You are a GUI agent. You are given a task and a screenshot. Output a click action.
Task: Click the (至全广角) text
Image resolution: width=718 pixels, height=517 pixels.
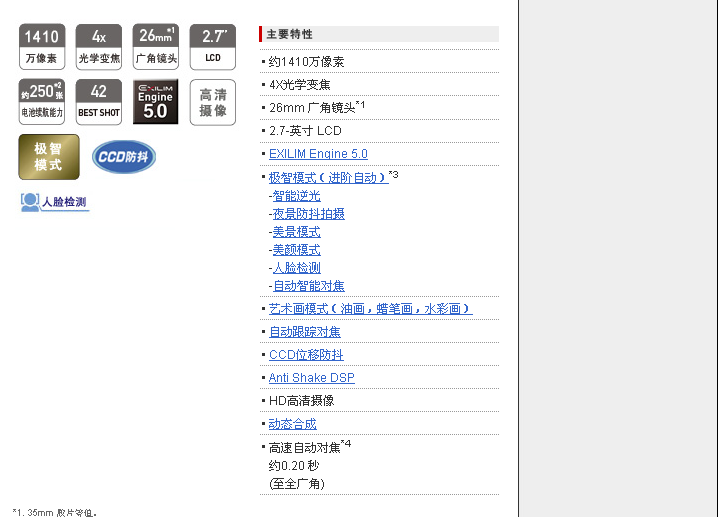click(x=297, y=484)
